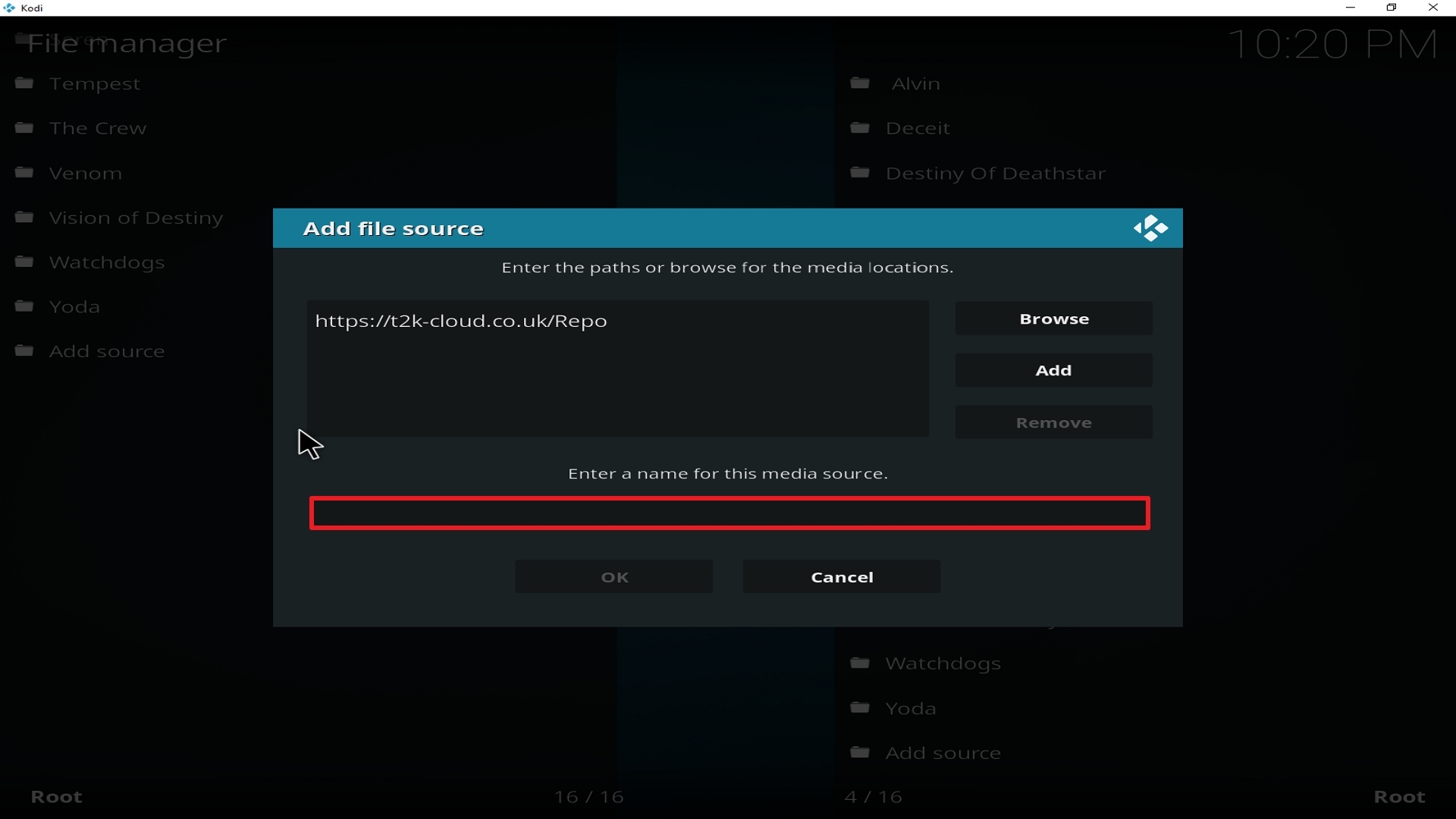Click the 4 / 16 item counter

(x=874, y=797)
